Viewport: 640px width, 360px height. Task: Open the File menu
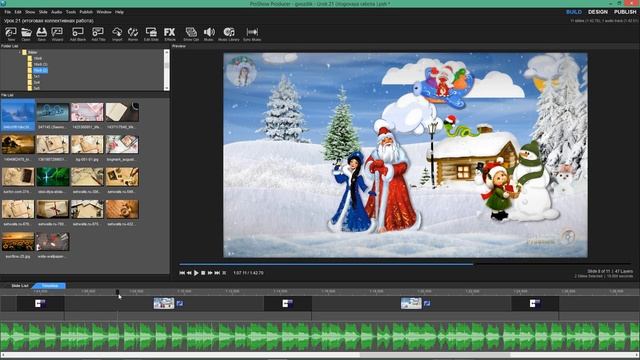pos(7,12)
